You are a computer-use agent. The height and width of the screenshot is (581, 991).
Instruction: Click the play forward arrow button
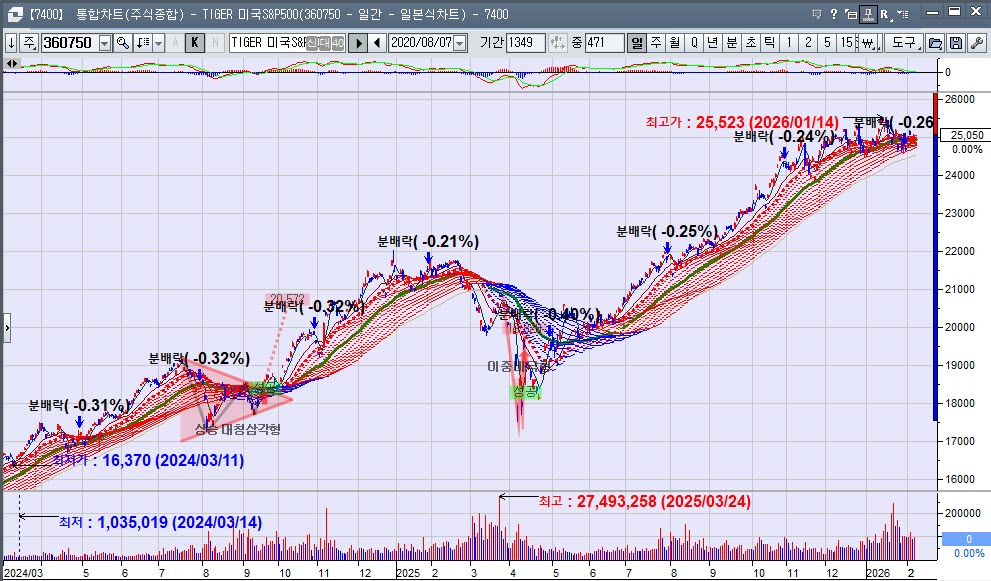click(x=358, y=43)
